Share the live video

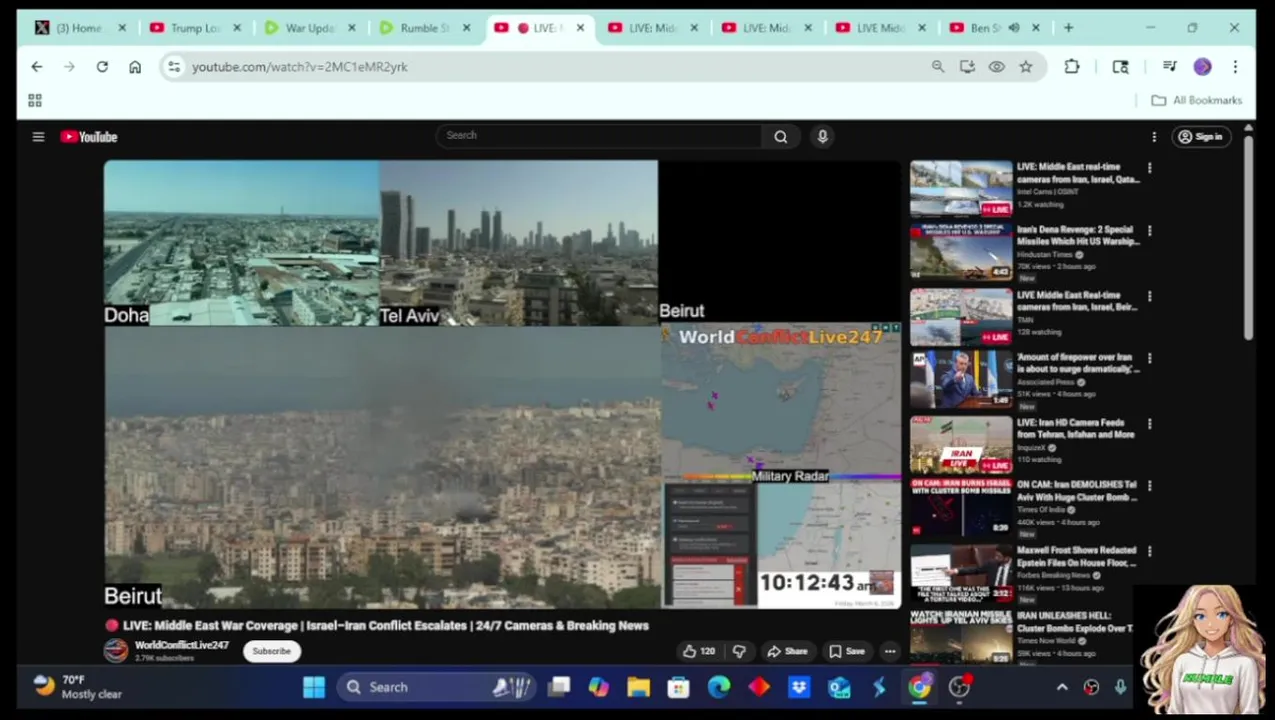(787, 651)
